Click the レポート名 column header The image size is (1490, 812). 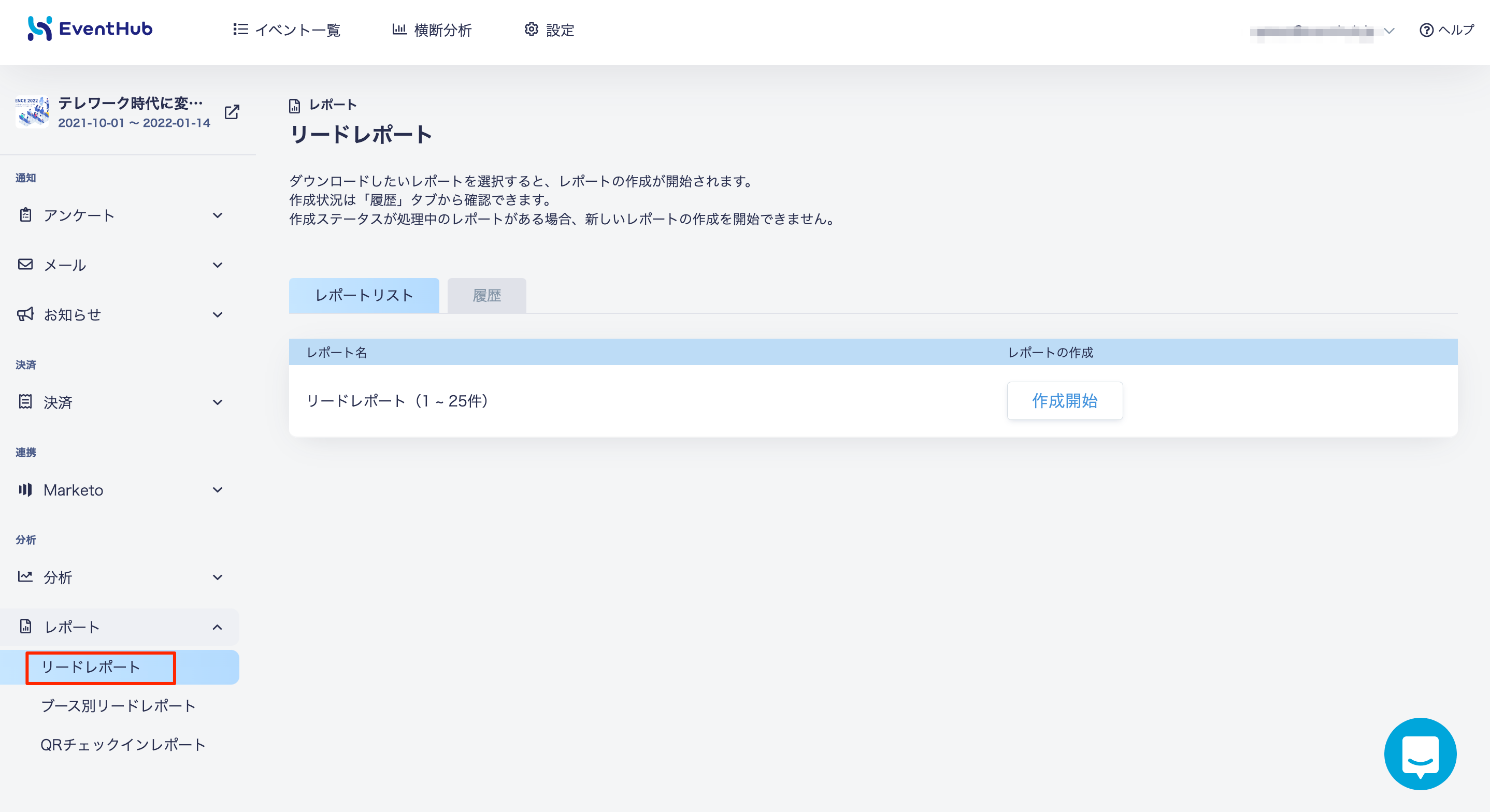337,352
